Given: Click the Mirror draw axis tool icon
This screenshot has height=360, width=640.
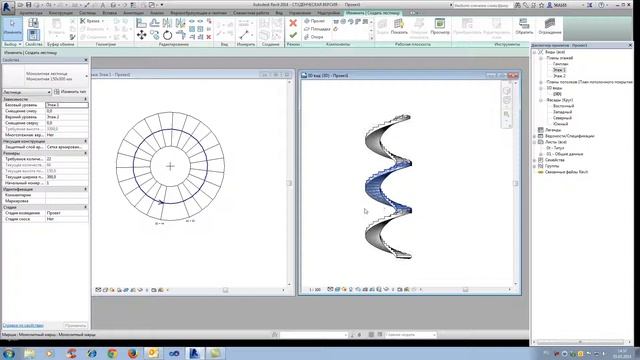Looking at the screenshot, I should pyautogui.click(x=180, y=23).
